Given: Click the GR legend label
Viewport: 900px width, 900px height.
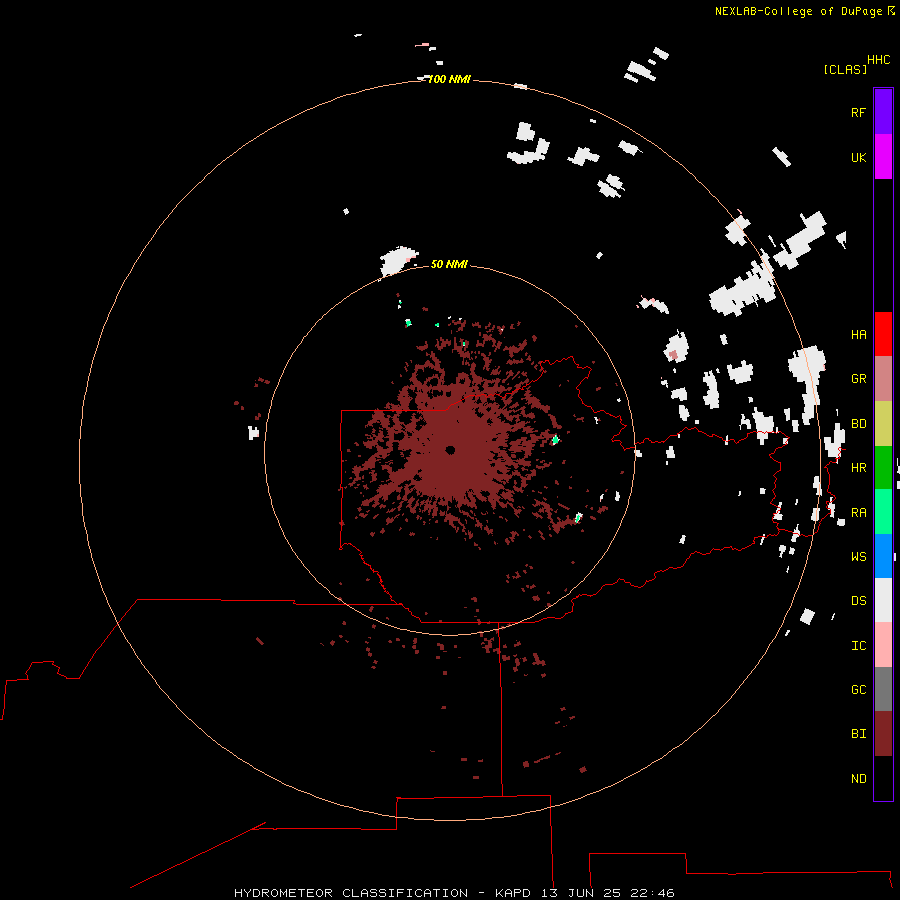Looking at the screenshot, I should point(858,379).
